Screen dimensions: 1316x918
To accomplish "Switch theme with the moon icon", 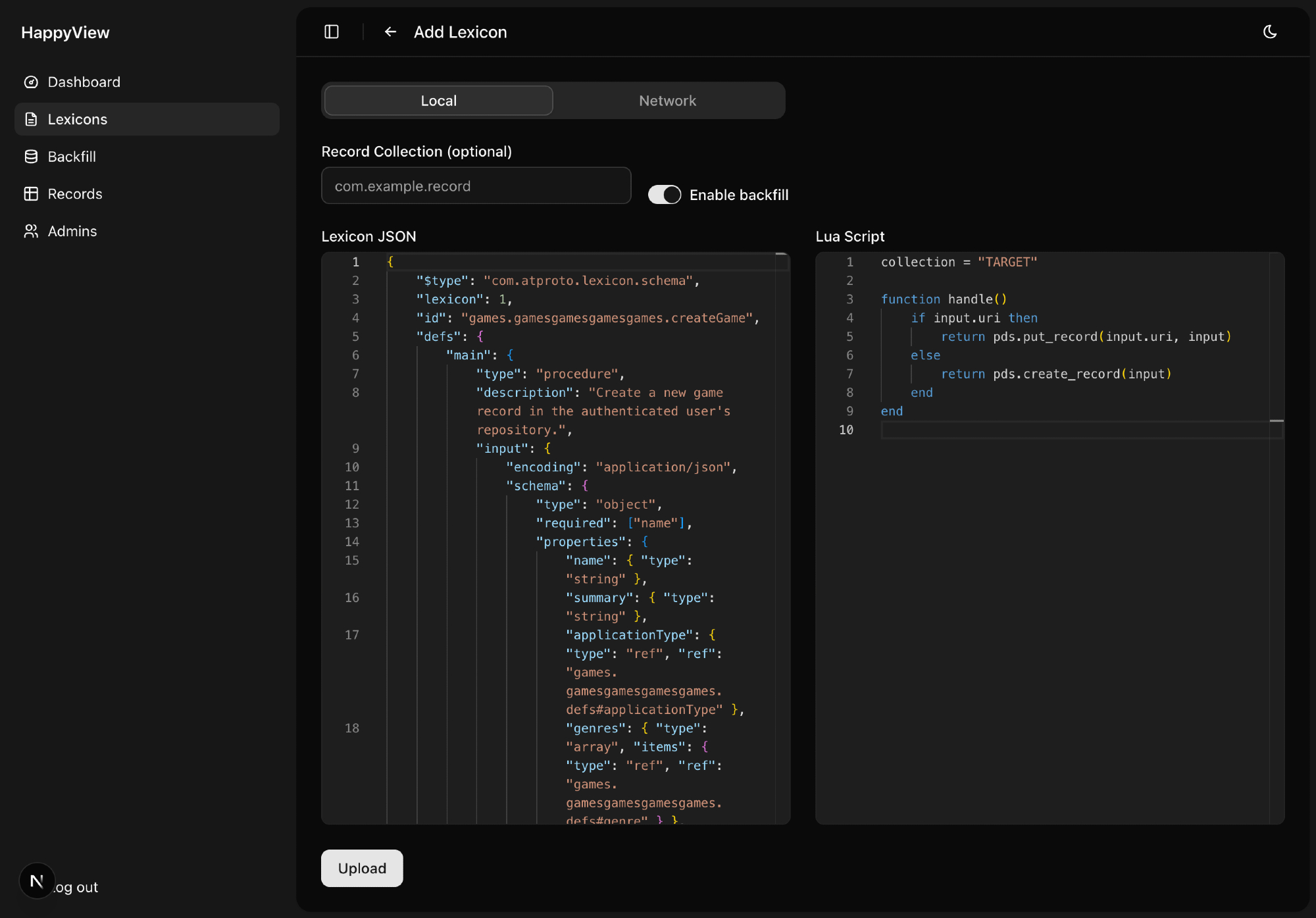I will pos(1269,32).
